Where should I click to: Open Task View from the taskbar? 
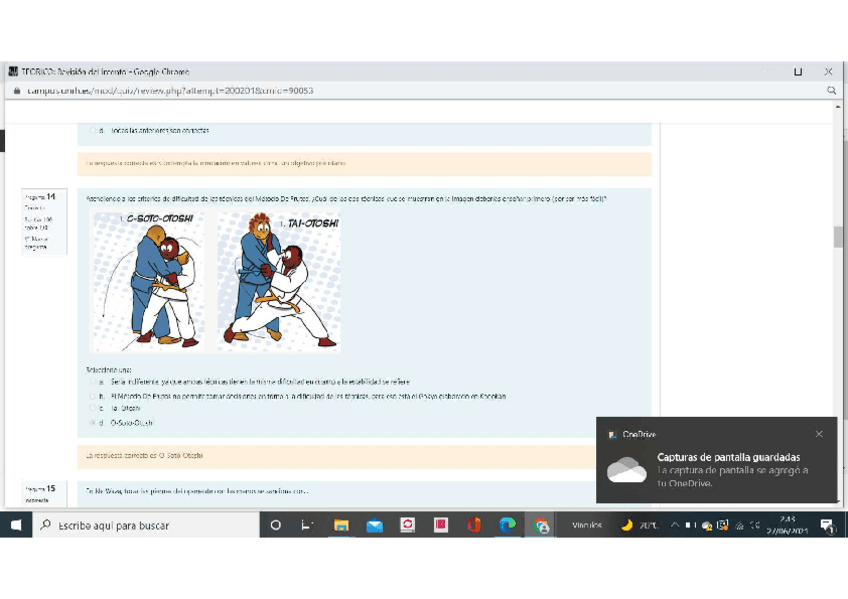click(308, 525)
